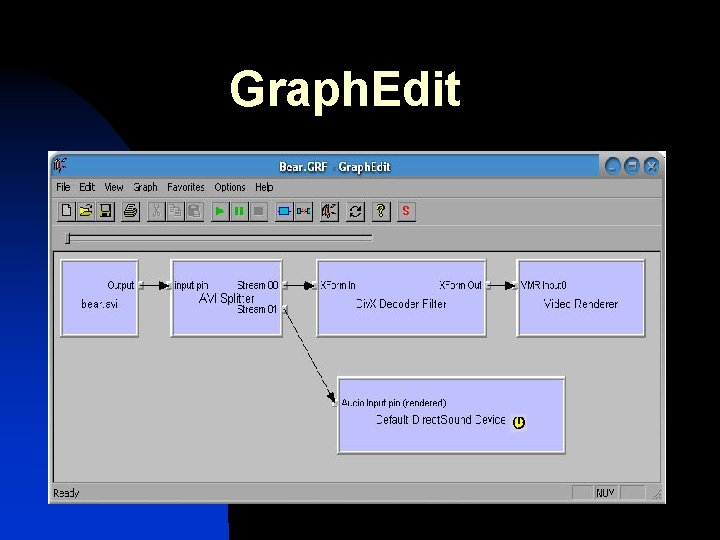Click the seek bar track
The image size is (720, 540).
coord(219,238)
